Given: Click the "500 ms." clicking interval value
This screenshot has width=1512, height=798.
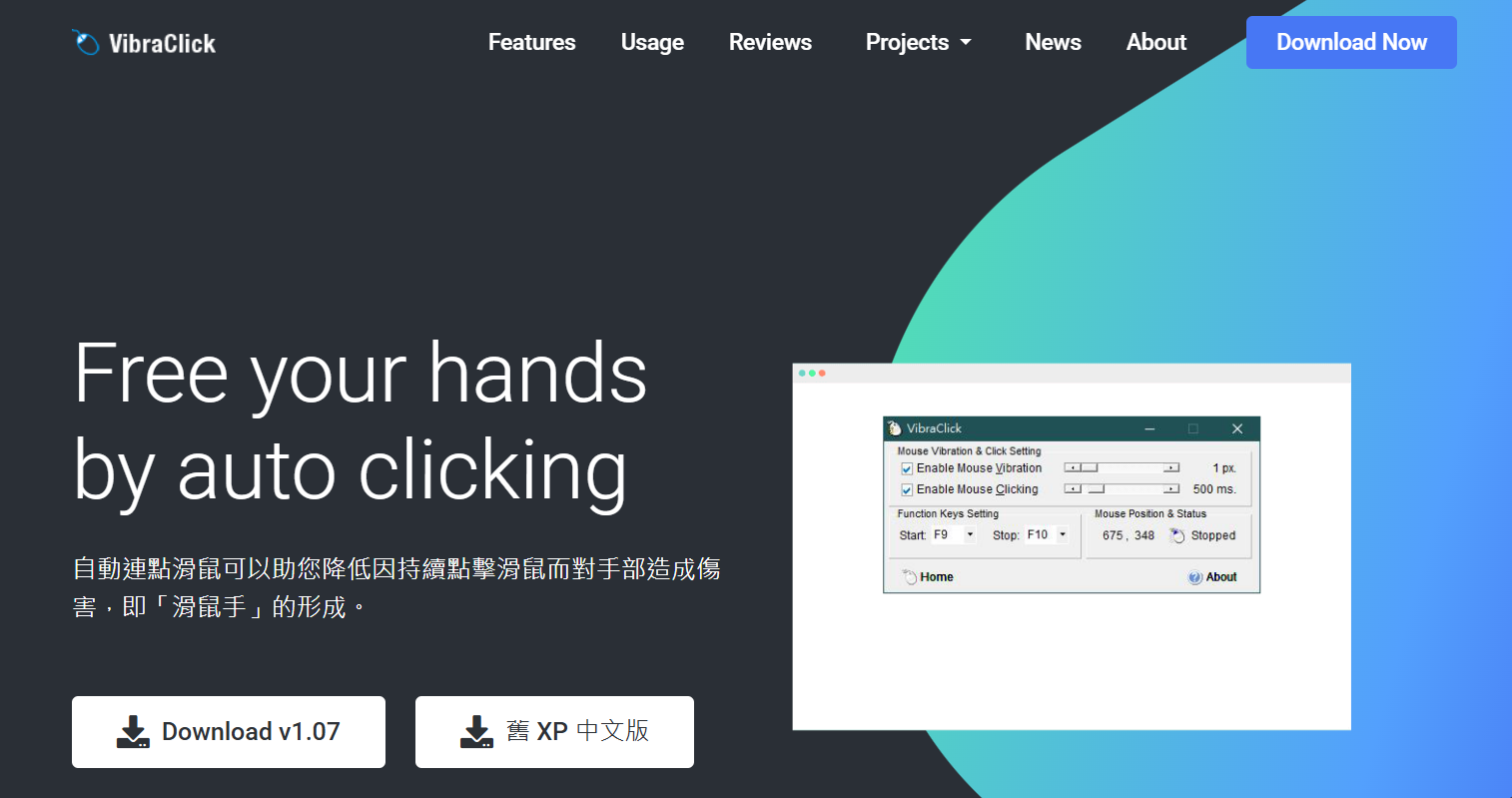Looking at the screenshot, I should point(1214,489).
